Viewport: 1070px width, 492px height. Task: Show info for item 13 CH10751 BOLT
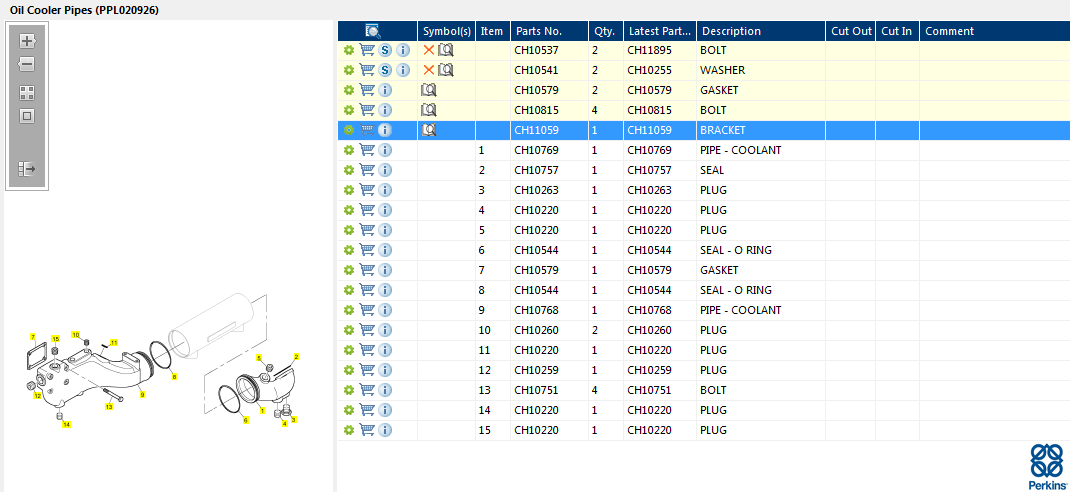tap(385, 390)
